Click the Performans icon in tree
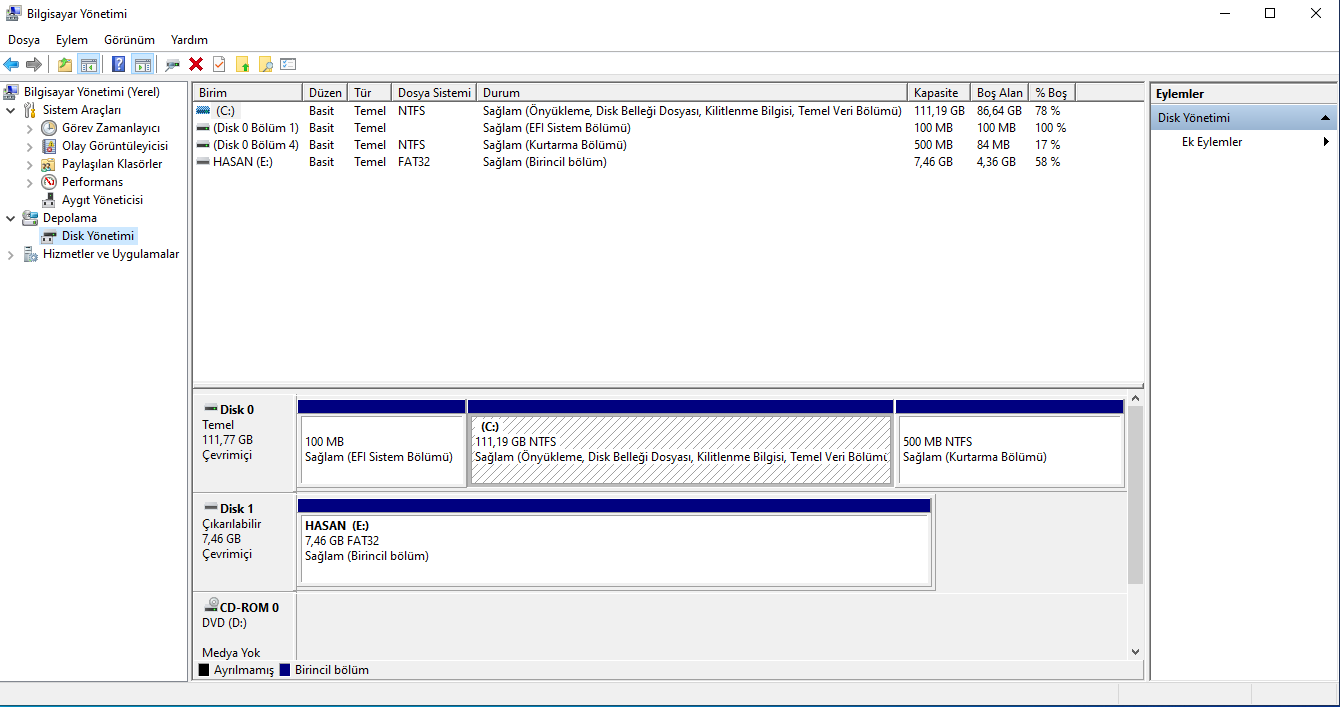The image size is (1340, 707). 49,182
